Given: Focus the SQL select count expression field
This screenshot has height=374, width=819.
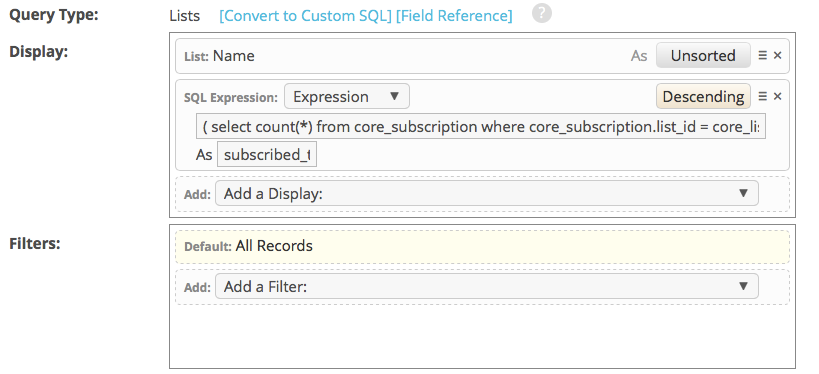Looking at the screenshot, I should (481, 127).
